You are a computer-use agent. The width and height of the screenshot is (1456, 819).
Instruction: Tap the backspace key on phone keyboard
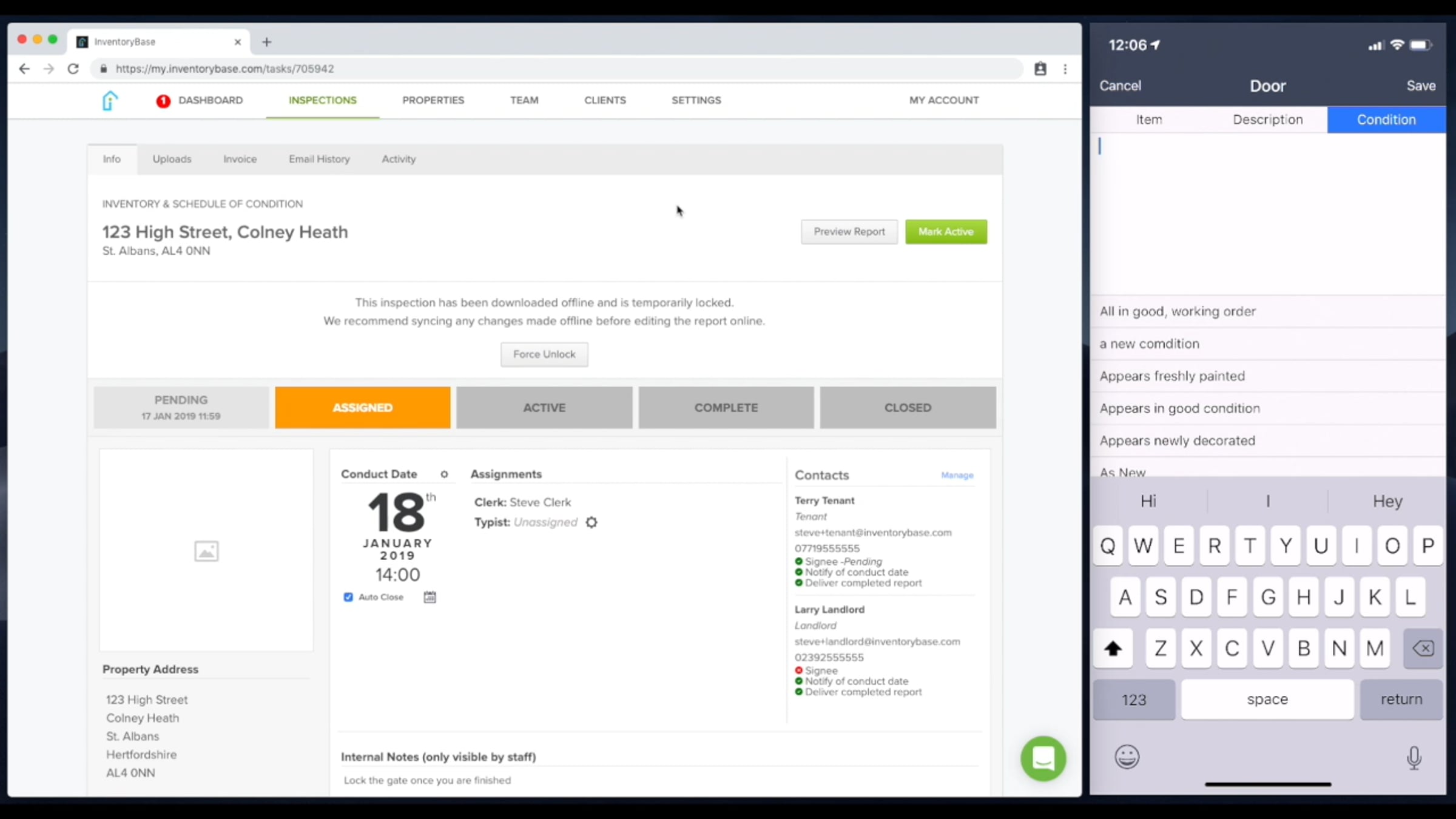[x=1423, y=649]
